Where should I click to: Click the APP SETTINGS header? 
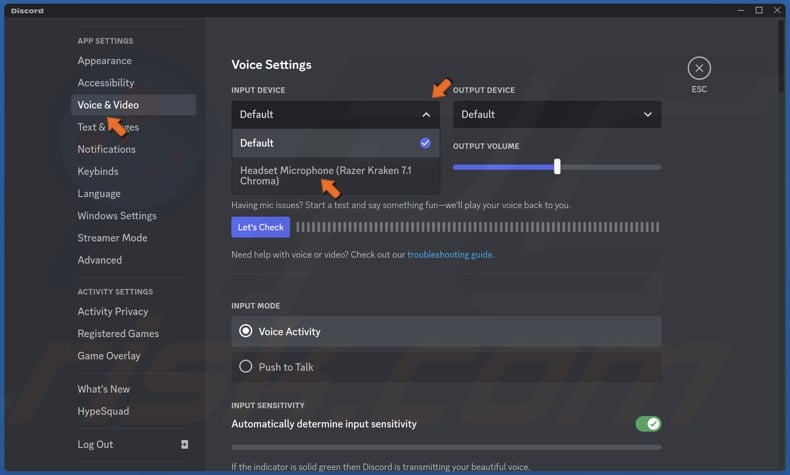click(105, 41)
